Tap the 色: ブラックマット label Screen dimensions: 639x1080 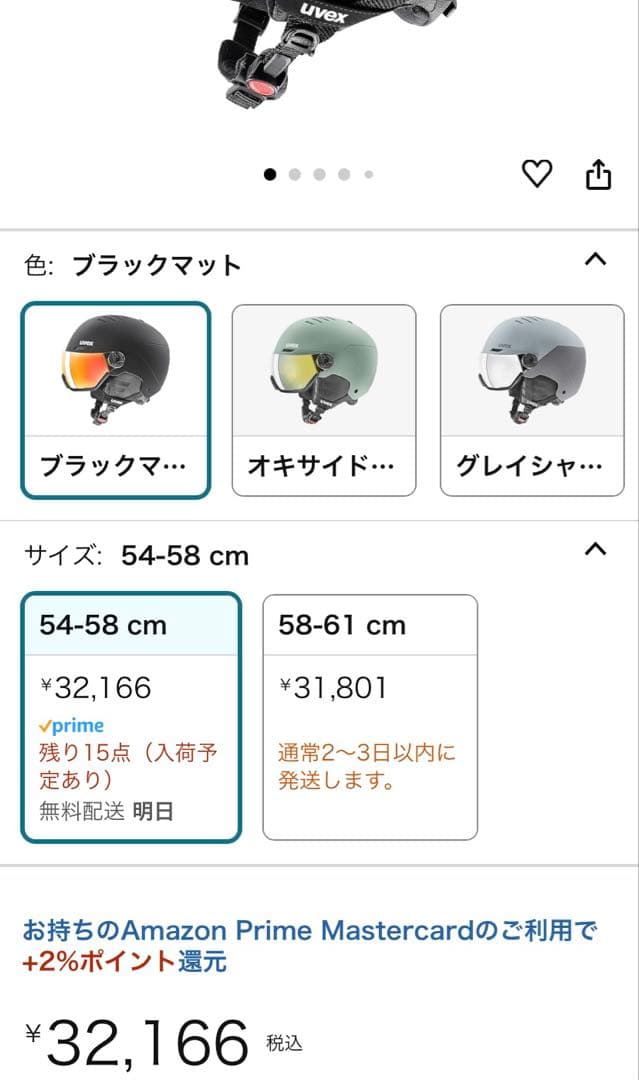click(131, 263)
